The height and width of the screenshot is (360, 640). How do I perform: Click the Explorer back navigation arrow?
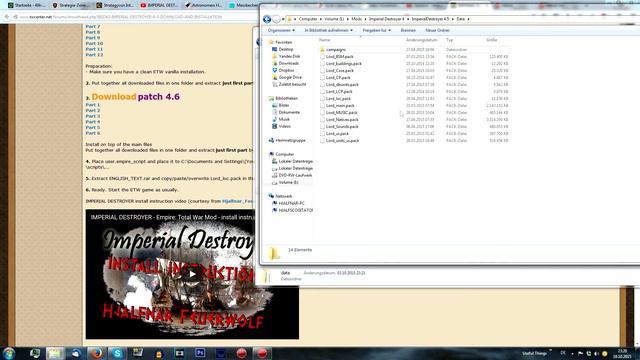tap(267, 19)
